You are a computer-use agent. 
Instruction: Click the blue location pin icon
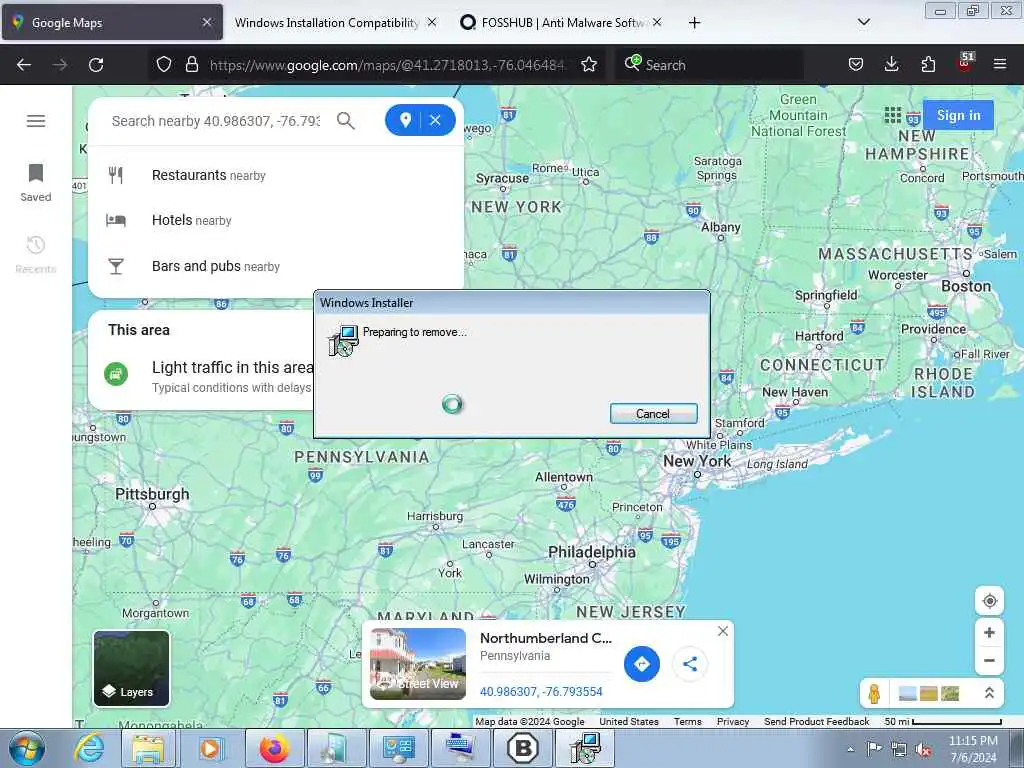[x=405, y=120]
